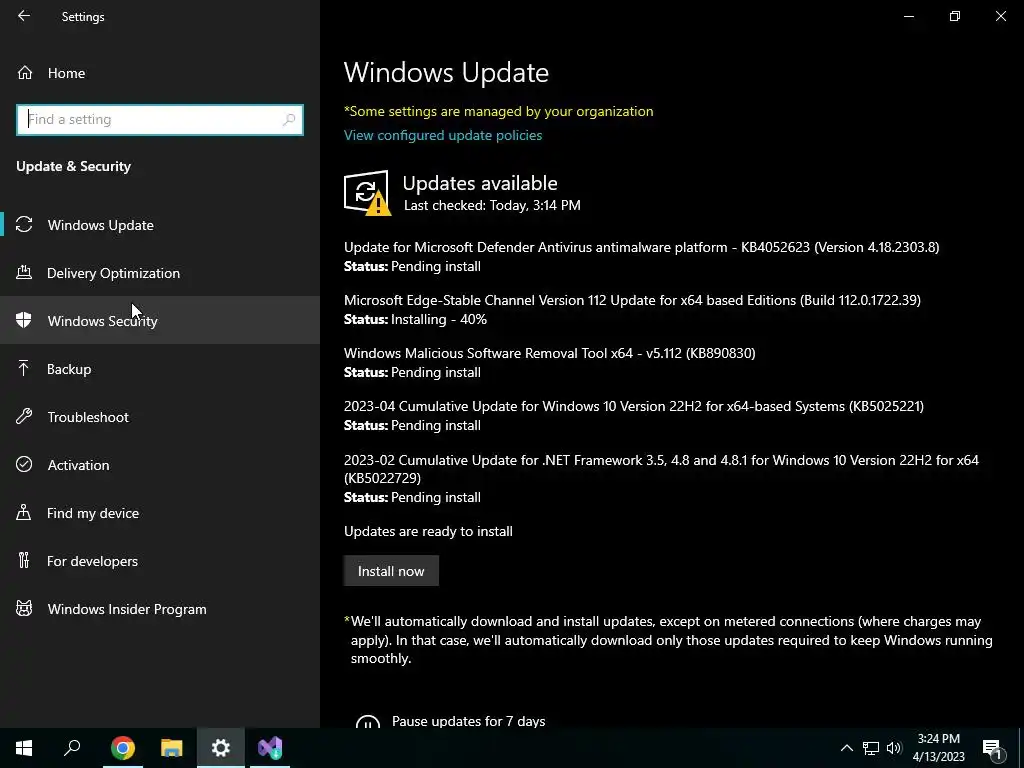Click the Install now button
This screenshot has height=768, width=1024.
[x=391, y=571]
